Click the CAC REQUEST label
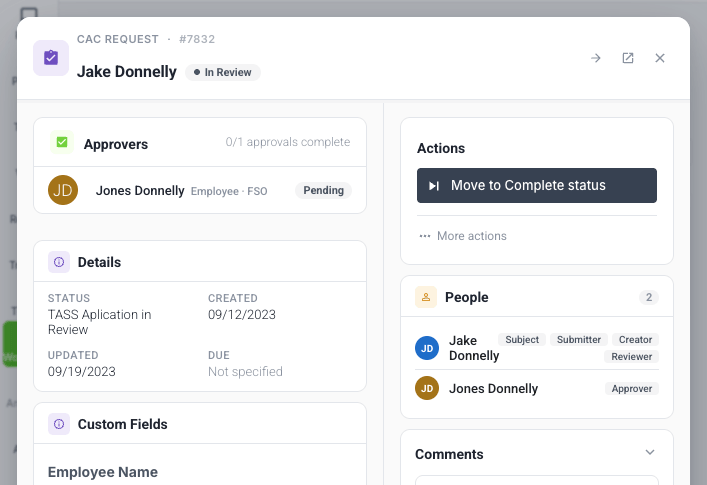Screen dimensions: 707x485 [118, 39]
